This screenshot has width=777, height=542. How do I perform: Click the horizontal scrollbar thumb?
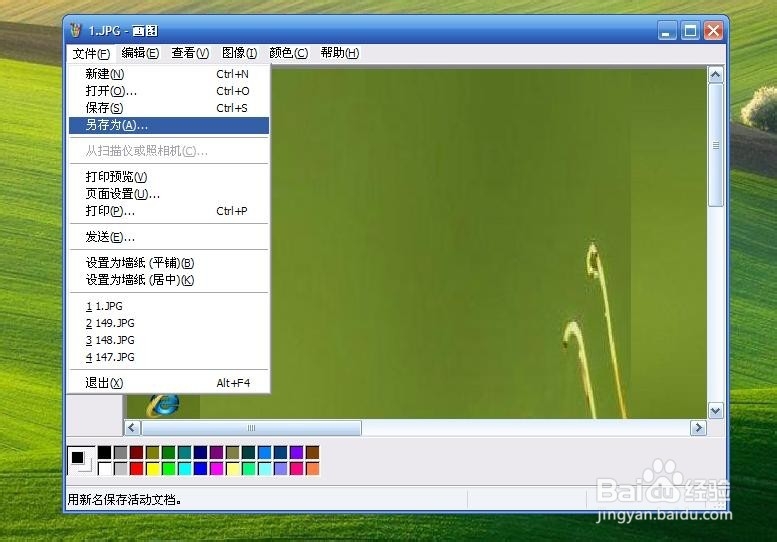(x=251, y=428)
